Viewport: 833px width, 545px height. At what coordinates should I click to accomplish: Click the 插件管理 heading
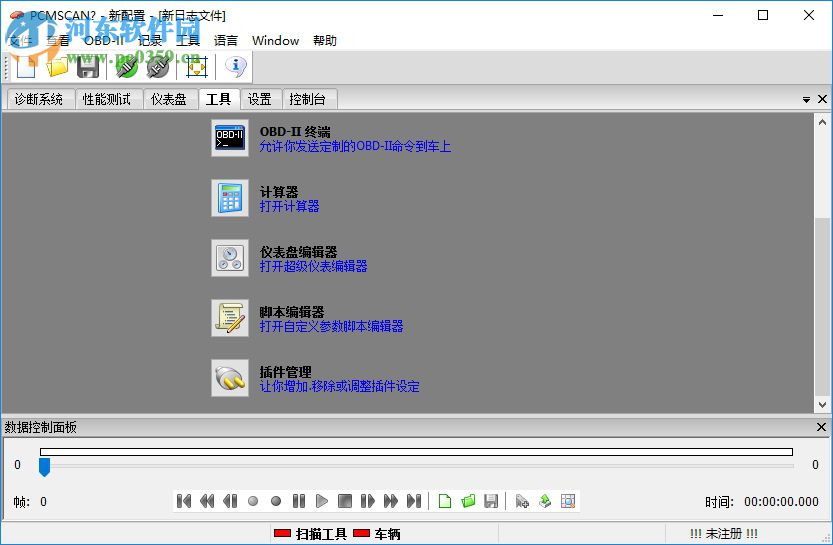coord(285,372)
